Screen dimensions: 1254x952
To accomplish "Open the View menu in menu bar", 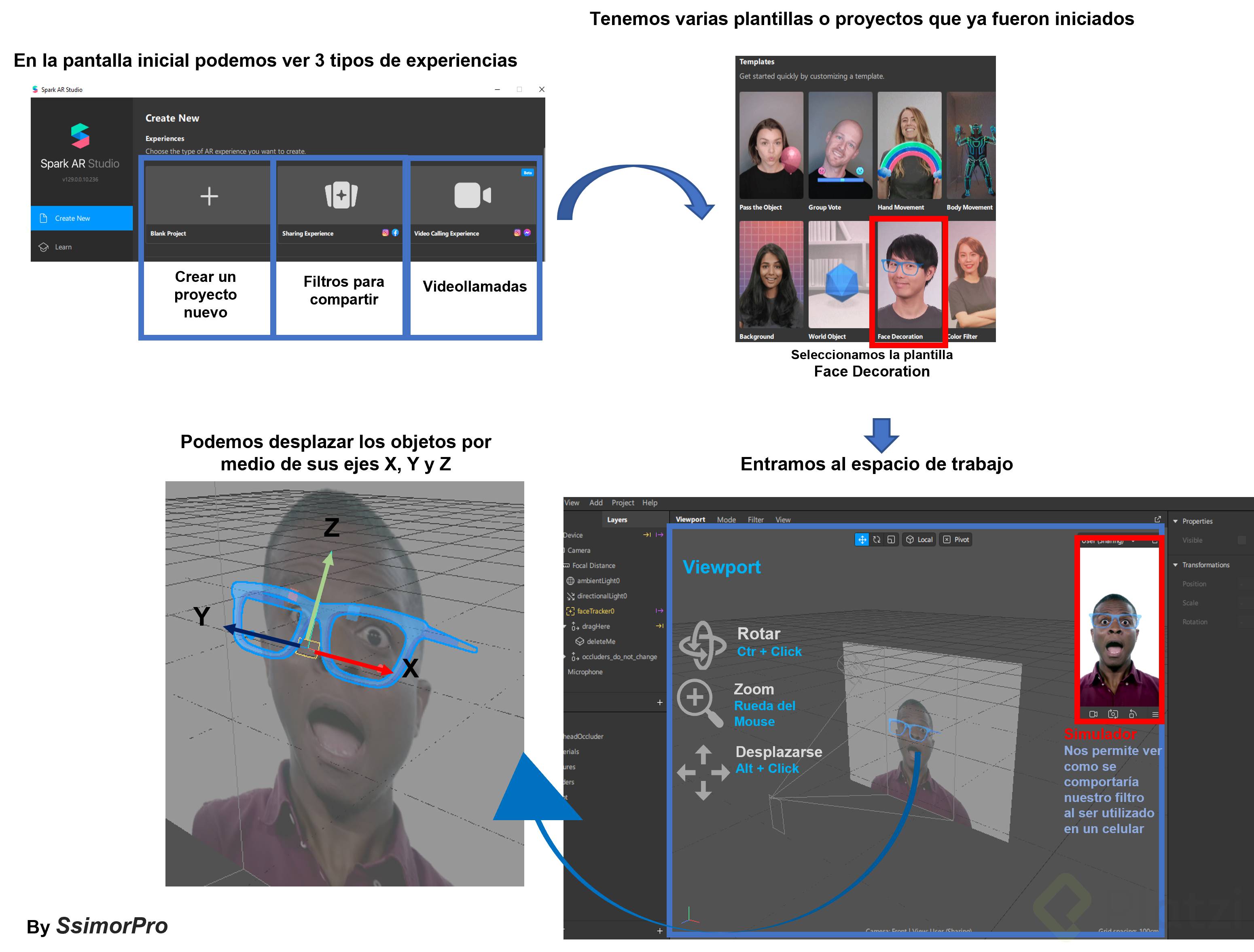I will pos(572,503).
